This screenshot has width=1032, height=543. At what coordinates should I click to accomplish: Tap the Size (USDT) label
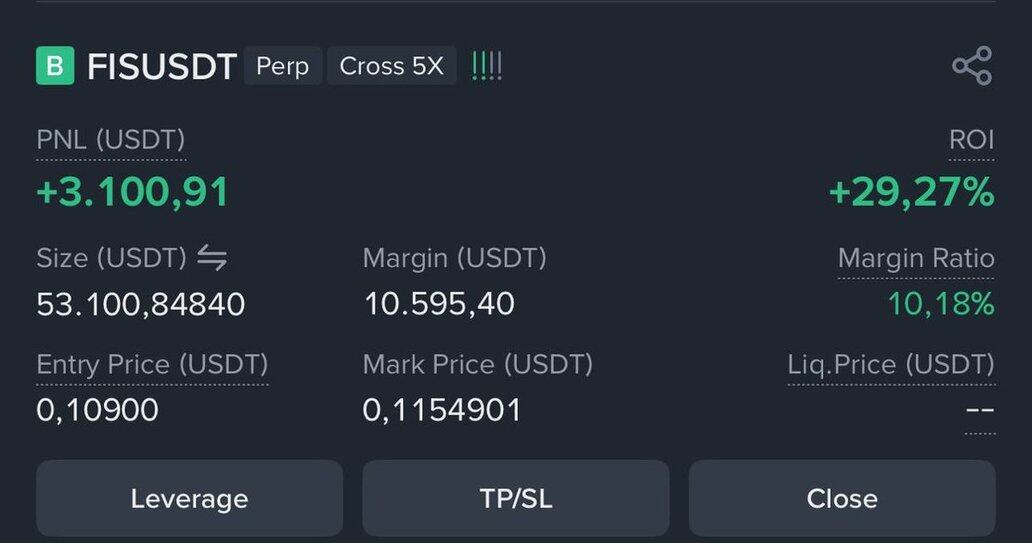[x=111, y=258]
